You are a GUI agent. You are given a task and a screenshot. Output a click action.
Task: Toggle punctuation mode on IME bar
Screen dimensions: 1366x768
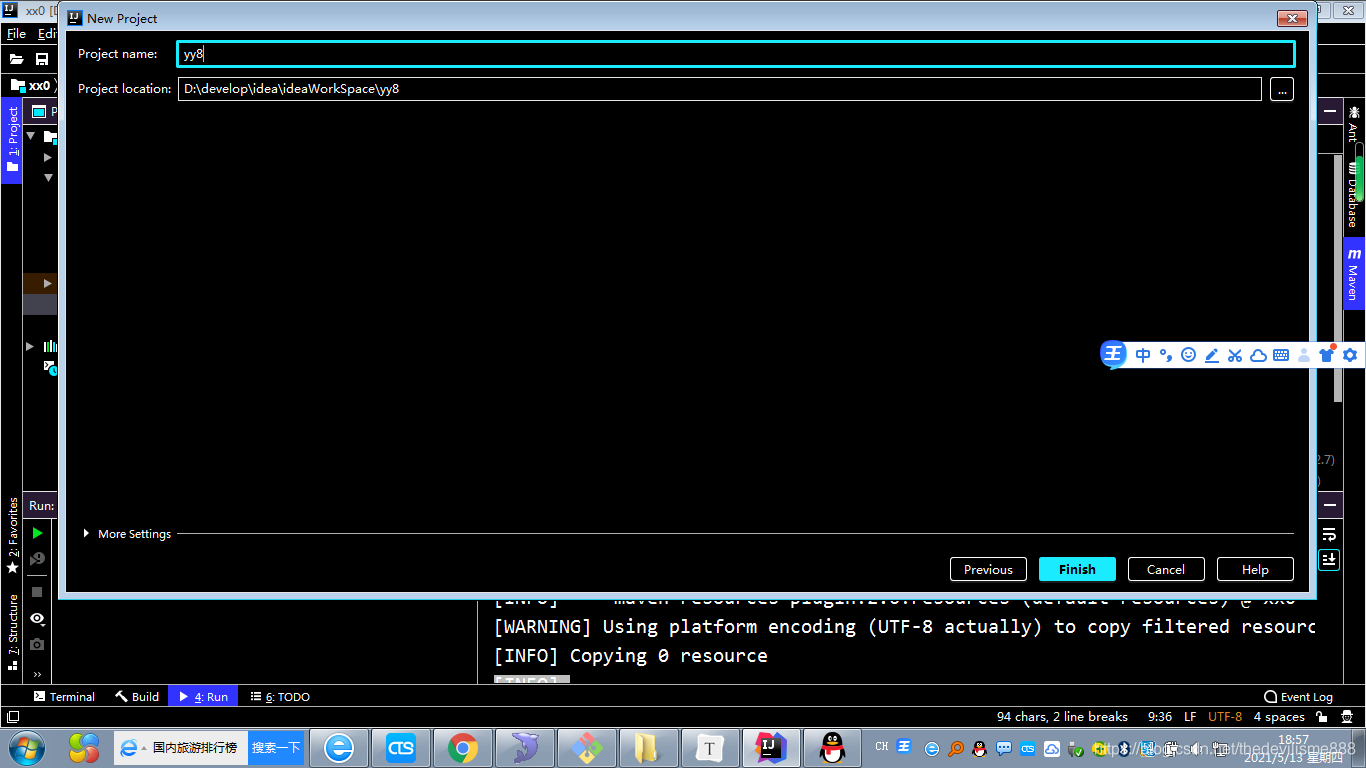pyautogui.click(x=1166, y=355)
